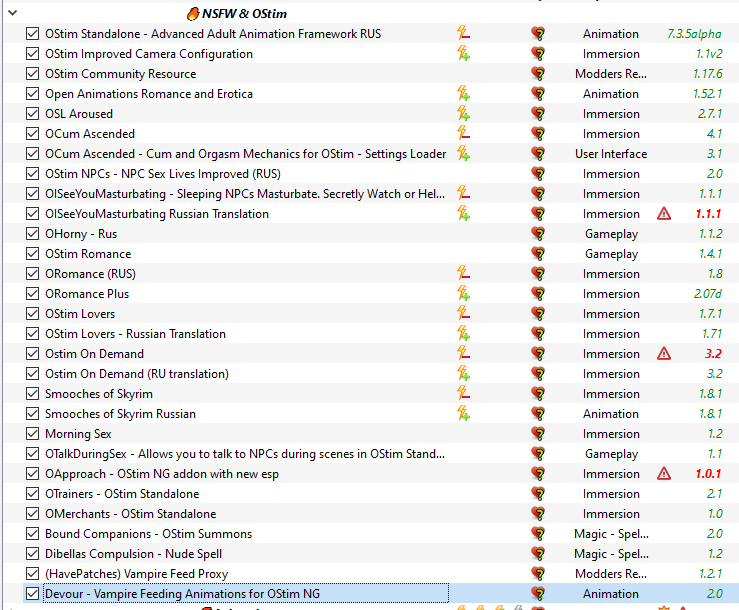Click conflict icon on OStim Improved Camera Configuration
The image size is (739, 610).
coord(463,53)
